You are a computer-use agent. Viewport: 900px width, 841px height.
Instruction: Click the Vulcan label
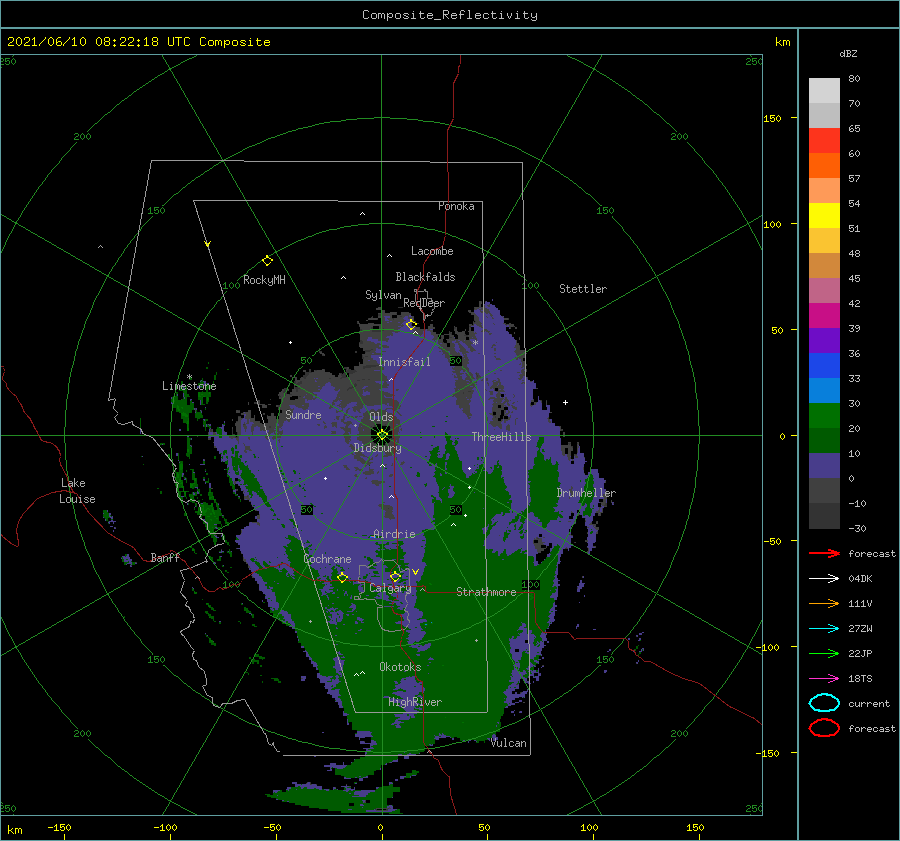509,743
